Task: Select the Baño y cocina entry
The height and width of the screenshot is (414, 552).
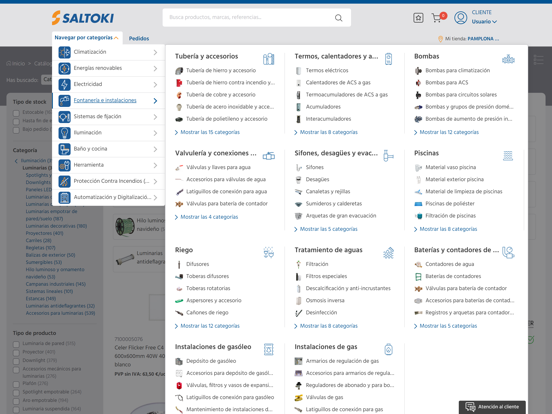Action: [x=108, y=149]
